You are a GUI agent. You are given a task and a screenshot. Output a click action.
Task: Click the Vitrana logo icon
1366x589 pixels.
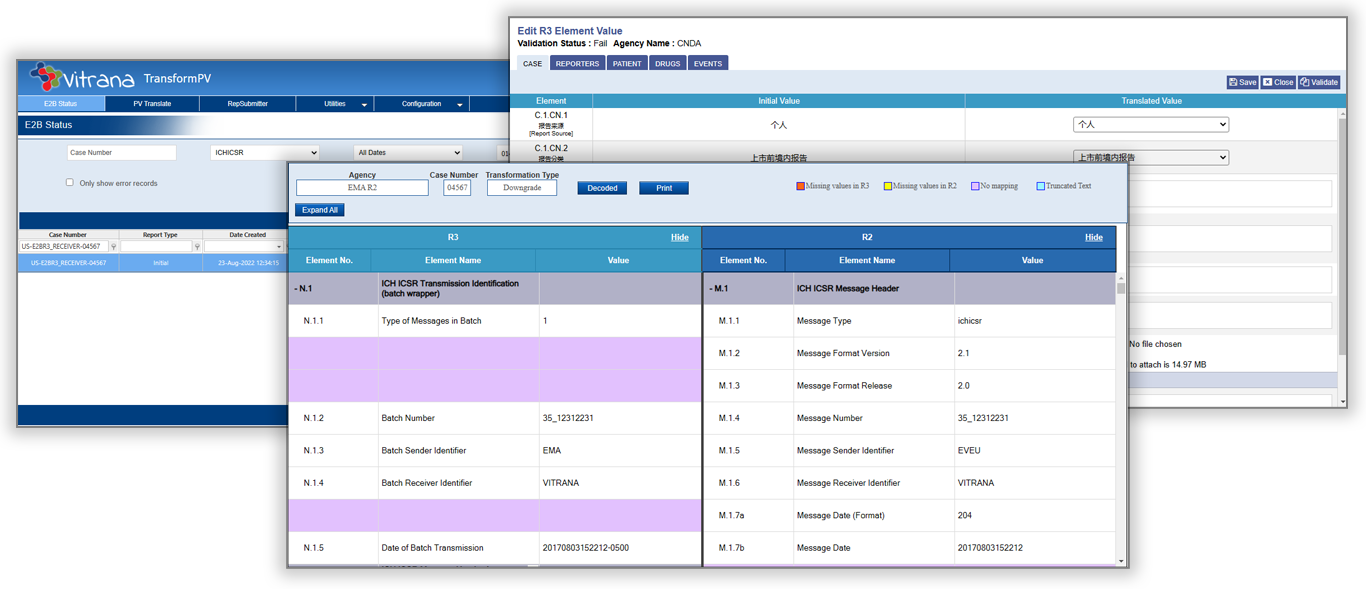click(x=46, y=77)
